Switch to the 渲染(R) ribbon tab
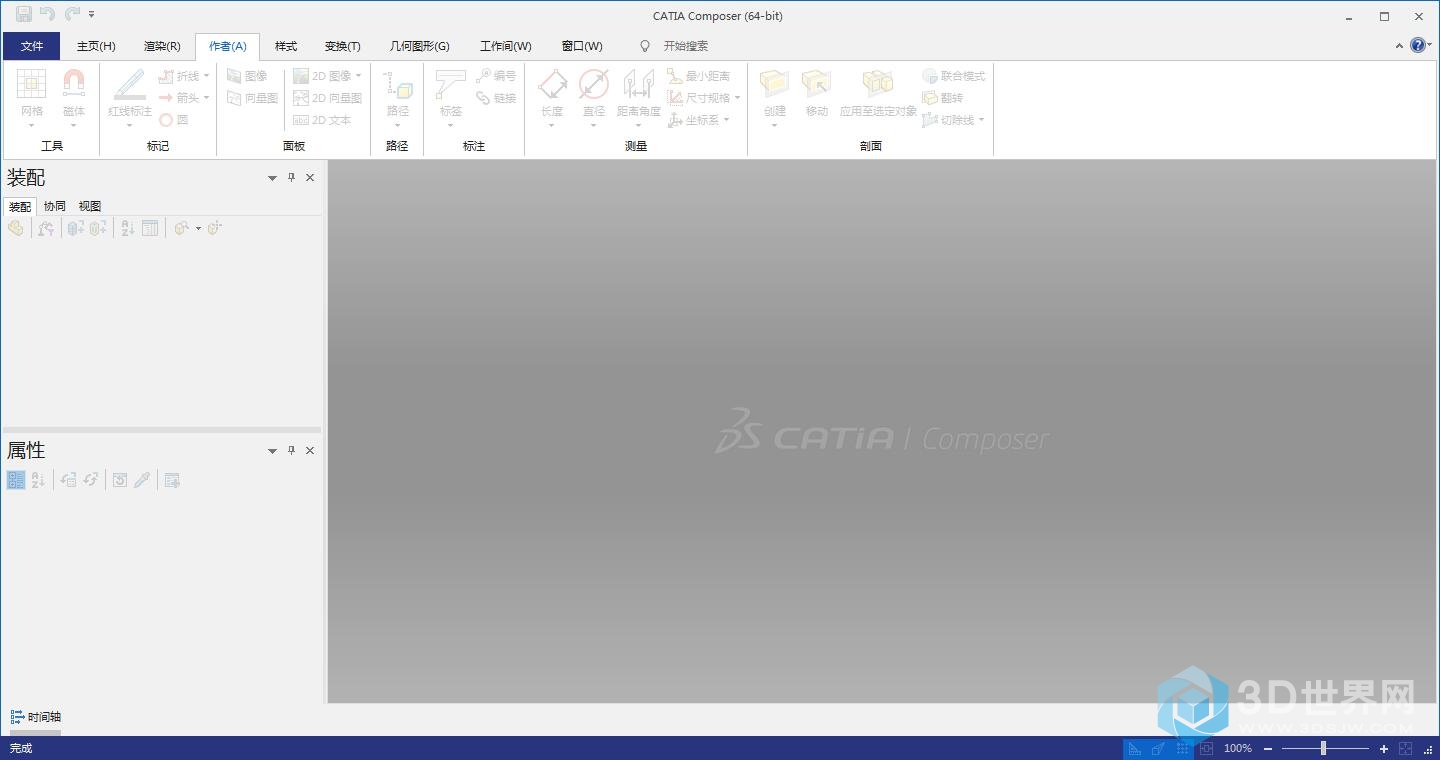The image size is (1440, 760). [x=162, y=46]
